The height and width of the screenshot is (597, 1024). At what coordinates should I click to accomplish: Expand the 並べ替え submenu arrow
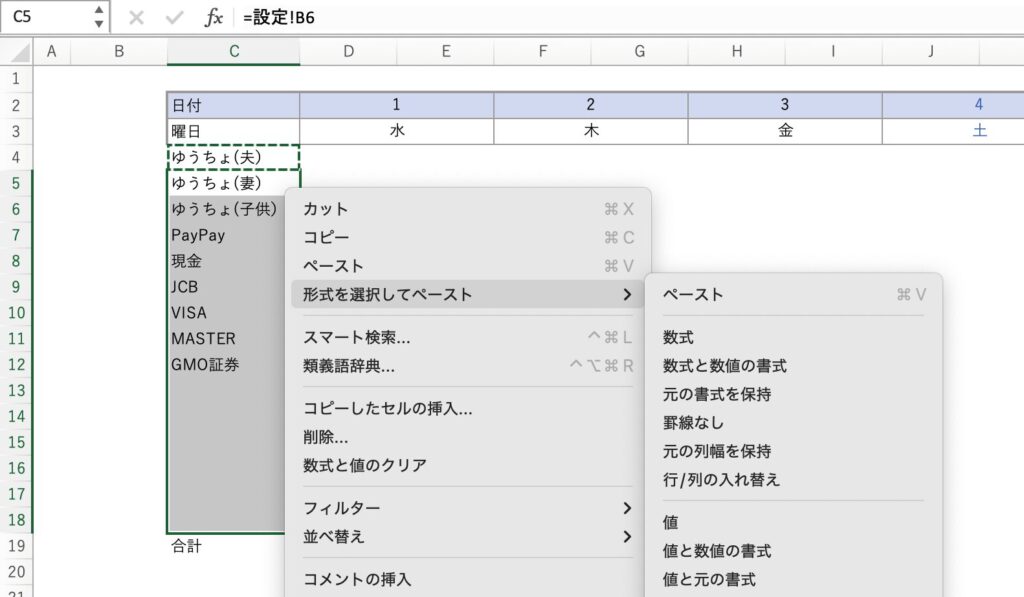[627, 537]
